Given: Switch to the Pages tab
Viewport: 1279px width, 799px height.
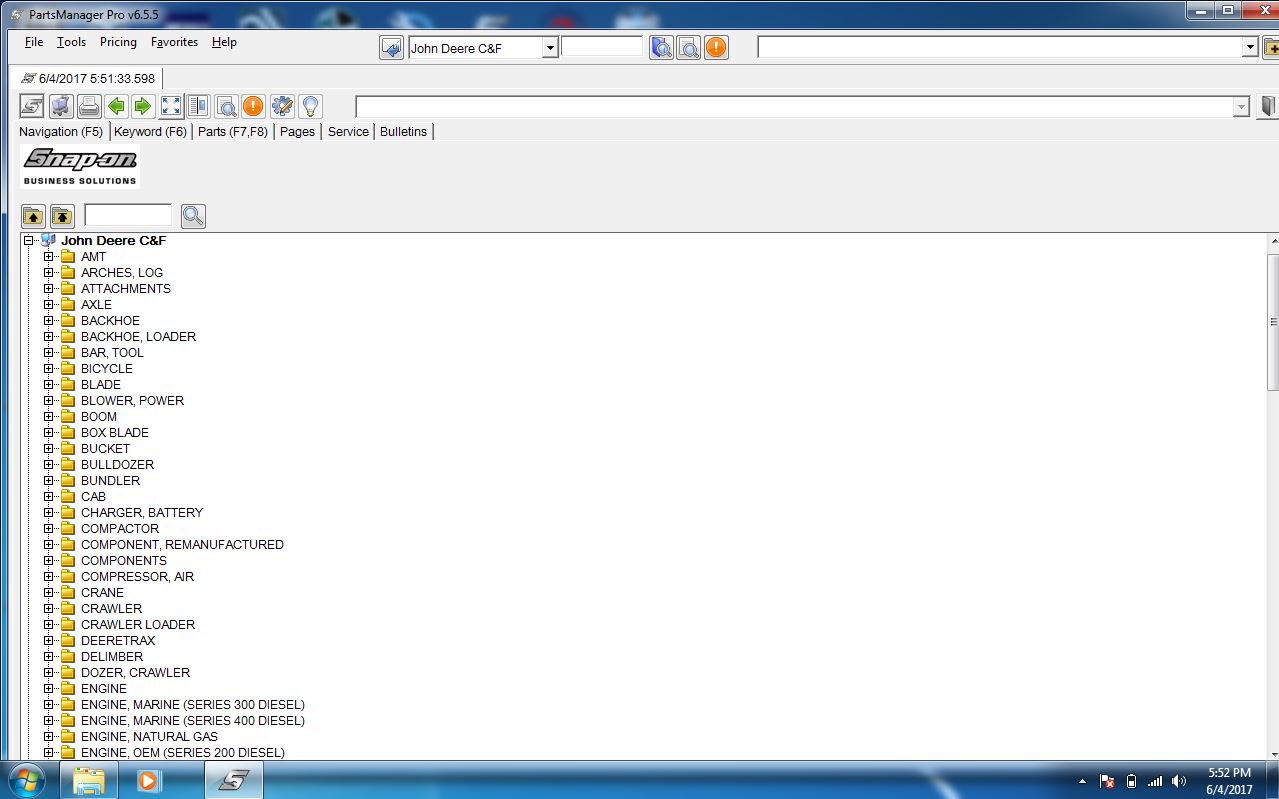Looking at the screenshot, I should coord(297,132).
